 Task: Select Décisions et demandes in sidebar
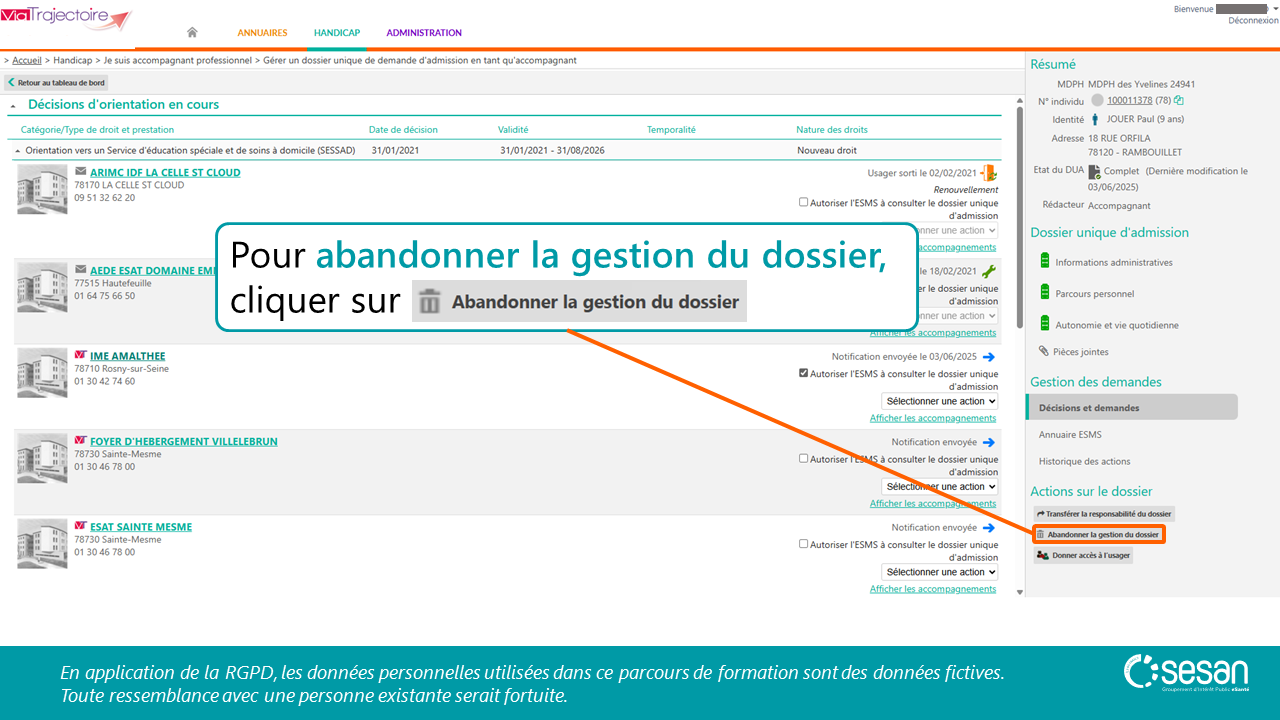click(x=1132, y=407)
